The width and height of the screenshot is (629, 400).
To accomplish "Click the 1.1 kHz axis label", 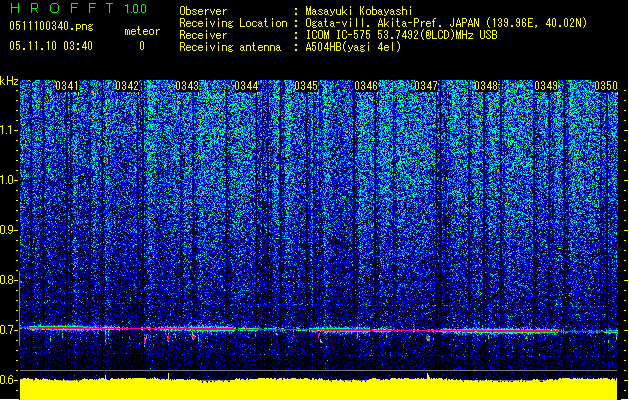I will (9, 130).
